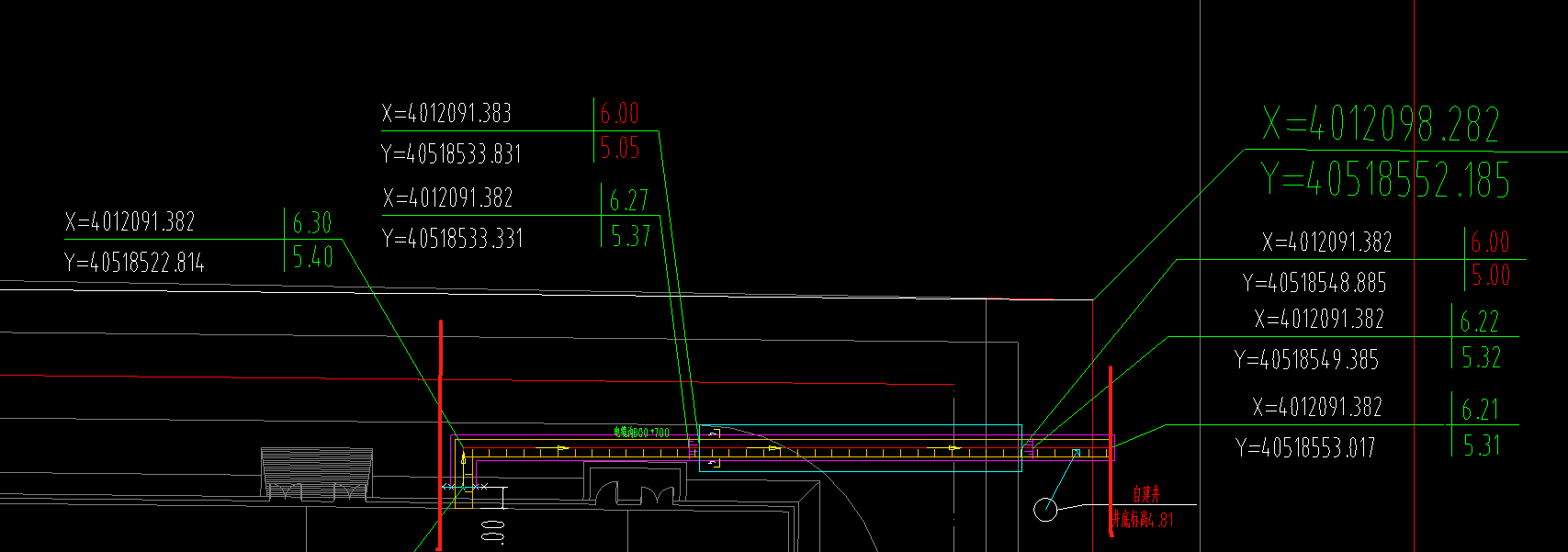Pick the white circle well symbol
The height and width of the screenshot is (552, 1568).
pyautogui.click(x=1045, y=510)
